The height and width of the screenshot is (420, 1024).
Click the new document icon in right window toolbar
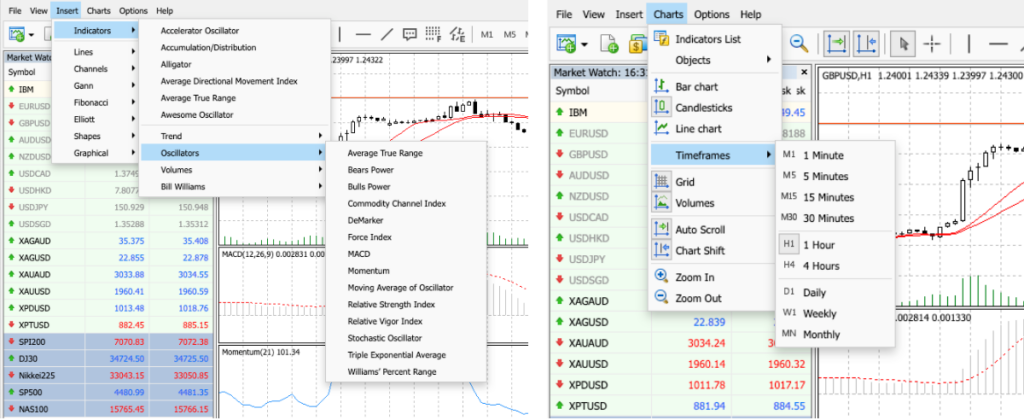coord(609,44)
